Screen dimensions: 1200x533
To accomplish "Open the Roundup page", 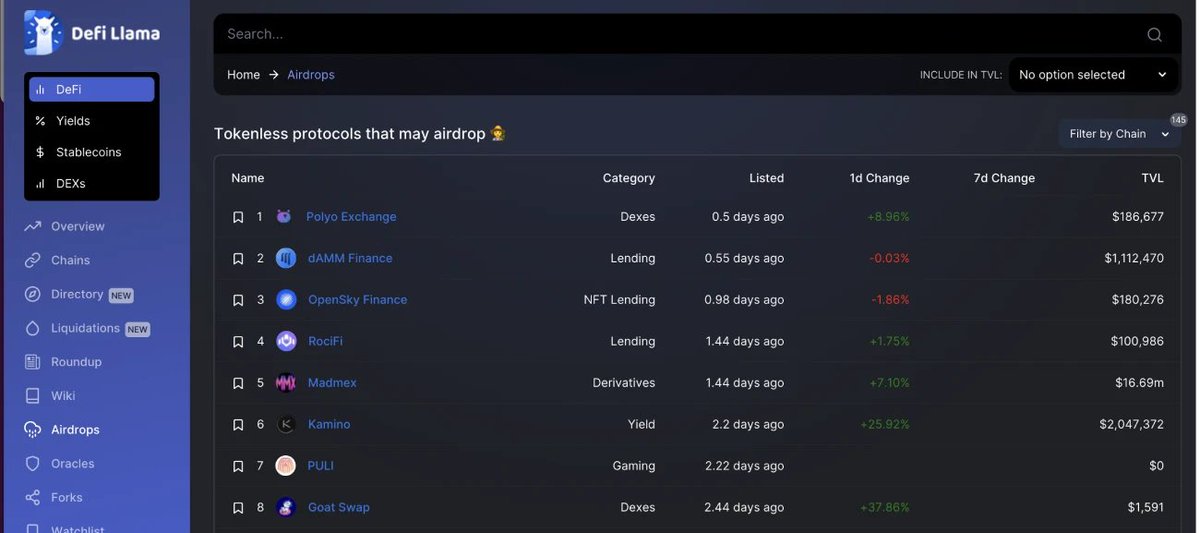I will 76,362.
